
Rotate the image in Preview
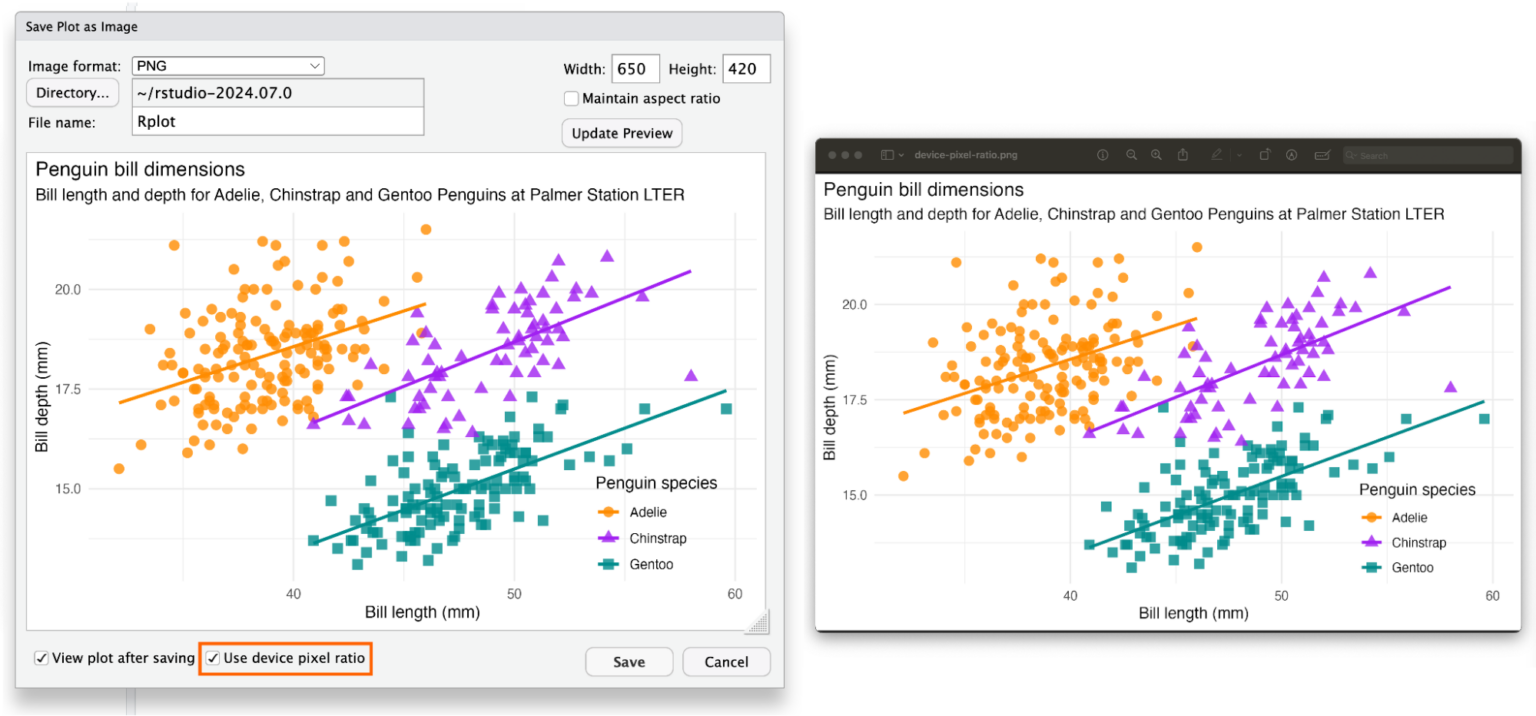[x=1264, y=155]
